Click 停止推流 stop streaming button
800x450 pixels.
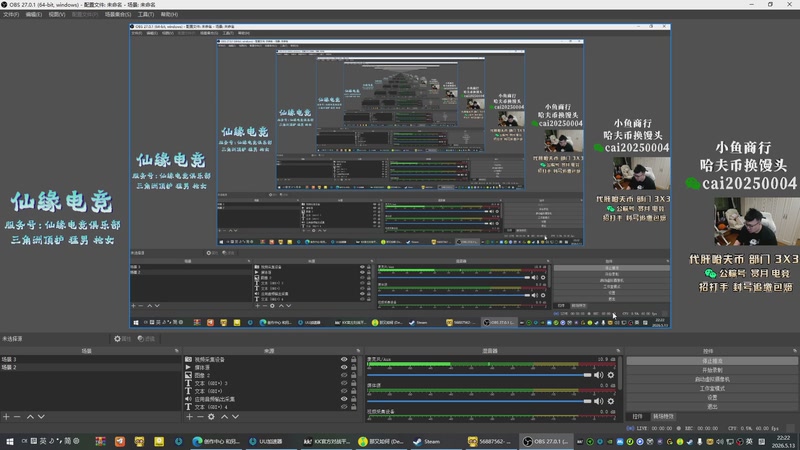[712, 361]
